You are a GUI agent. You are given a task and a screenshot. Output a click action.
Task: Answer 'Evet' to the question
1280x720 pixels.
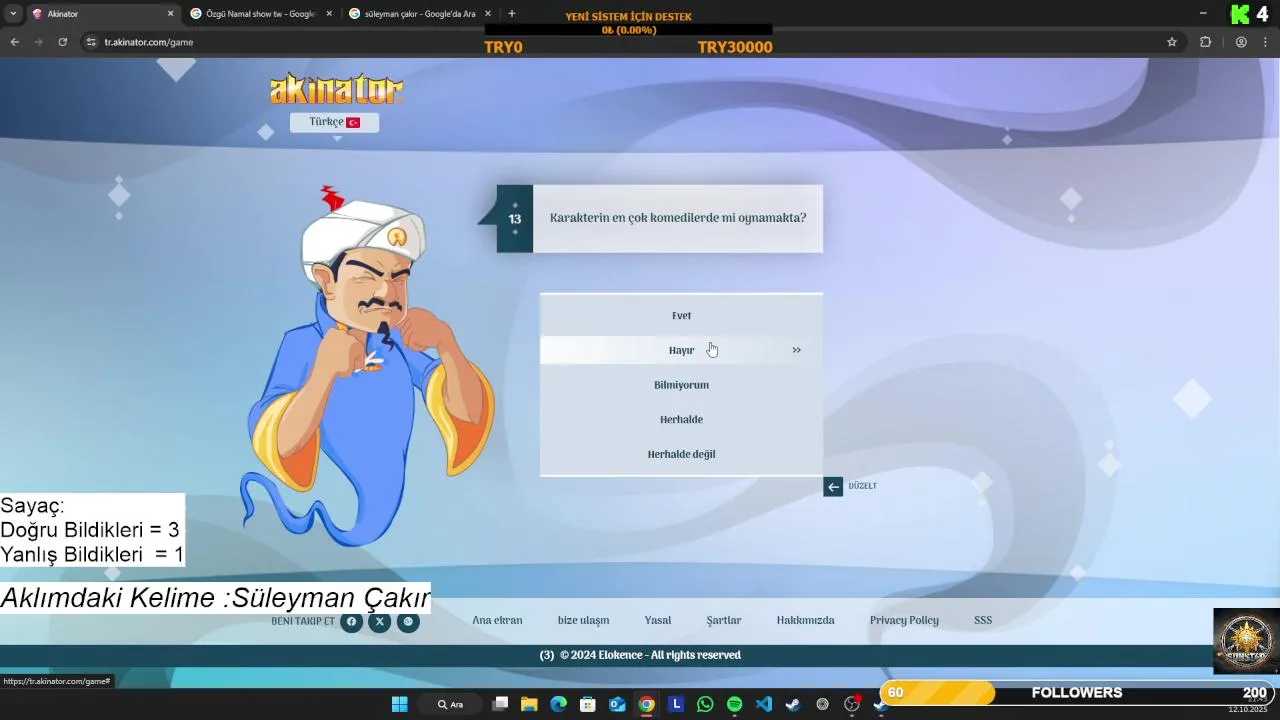tap(681, 316)
